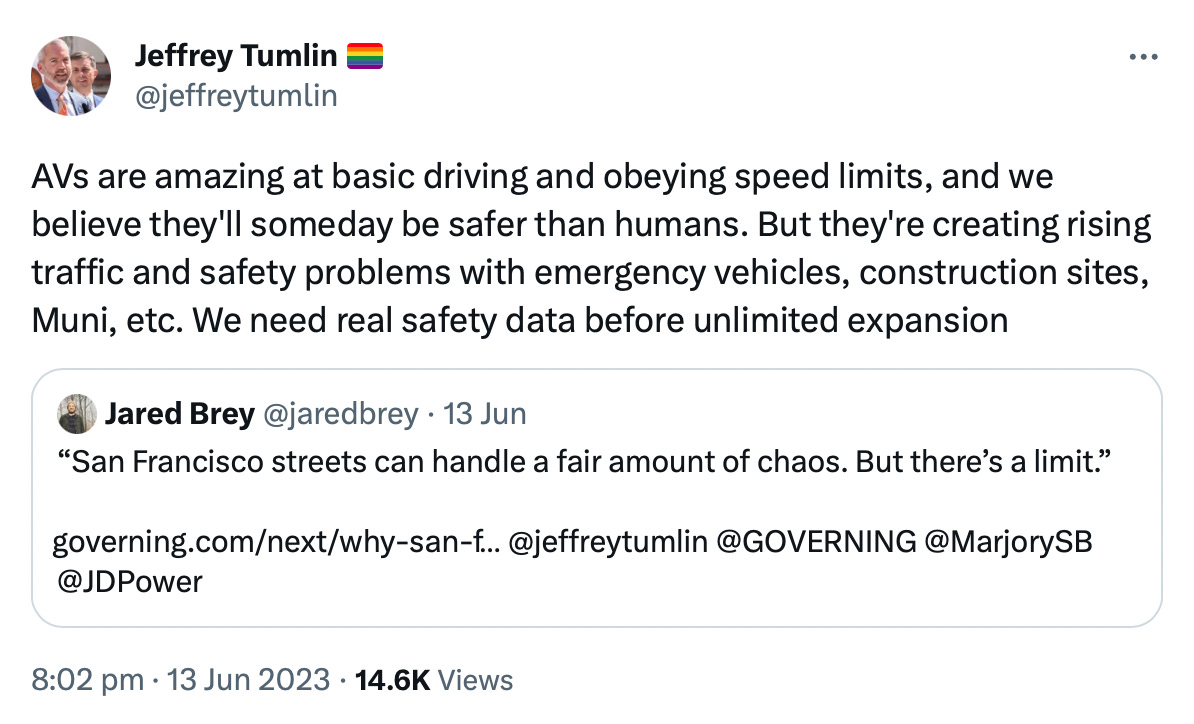The image size is (1194, 724).
Task: Click the main tweet text about AVs
Action: [x=592, y=248]
